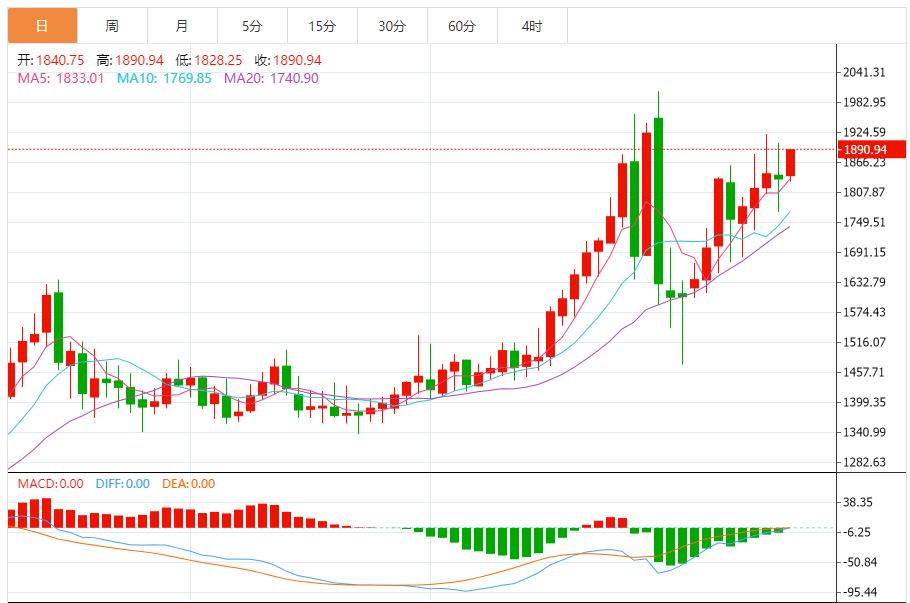This screenshot has height=603, width=910.
Task: Click the MA5: 1833.01 indicator label
Action: coord(61,78)
